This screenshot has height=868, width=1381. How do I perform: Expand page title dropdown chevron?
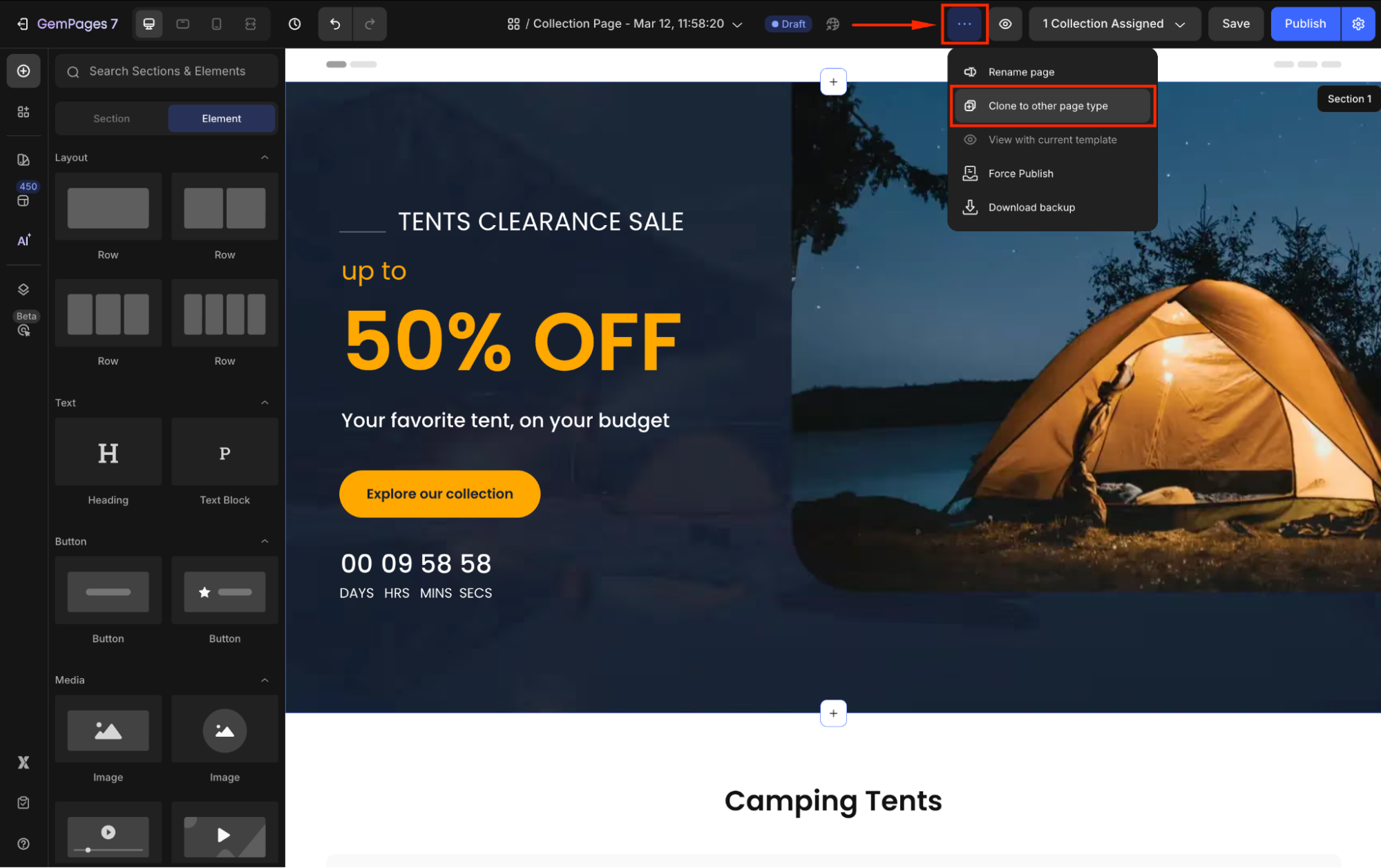point(737,24)
